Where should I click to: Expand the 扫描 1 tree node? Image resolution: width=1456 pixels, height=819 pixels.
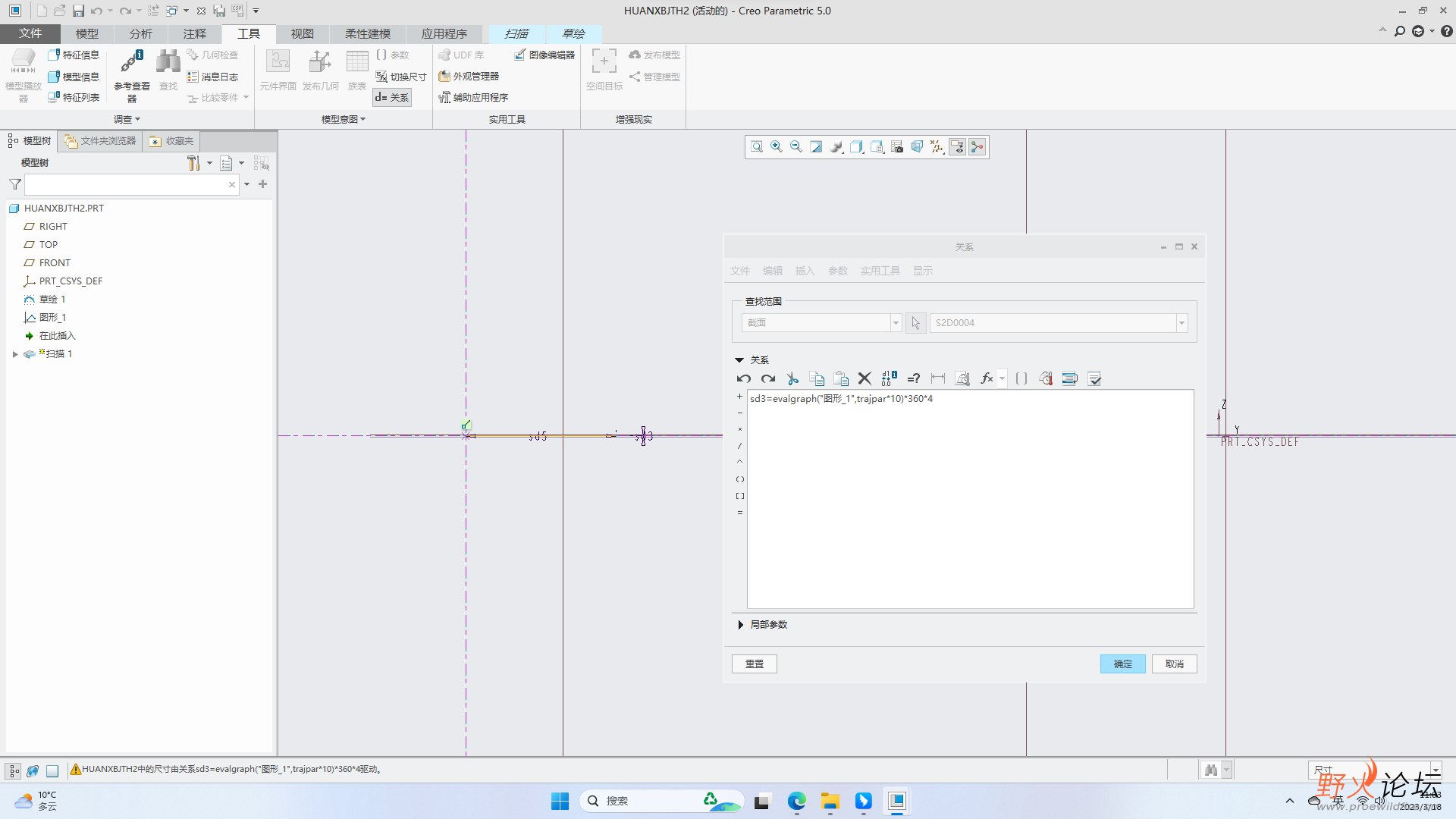pos(15,354)
